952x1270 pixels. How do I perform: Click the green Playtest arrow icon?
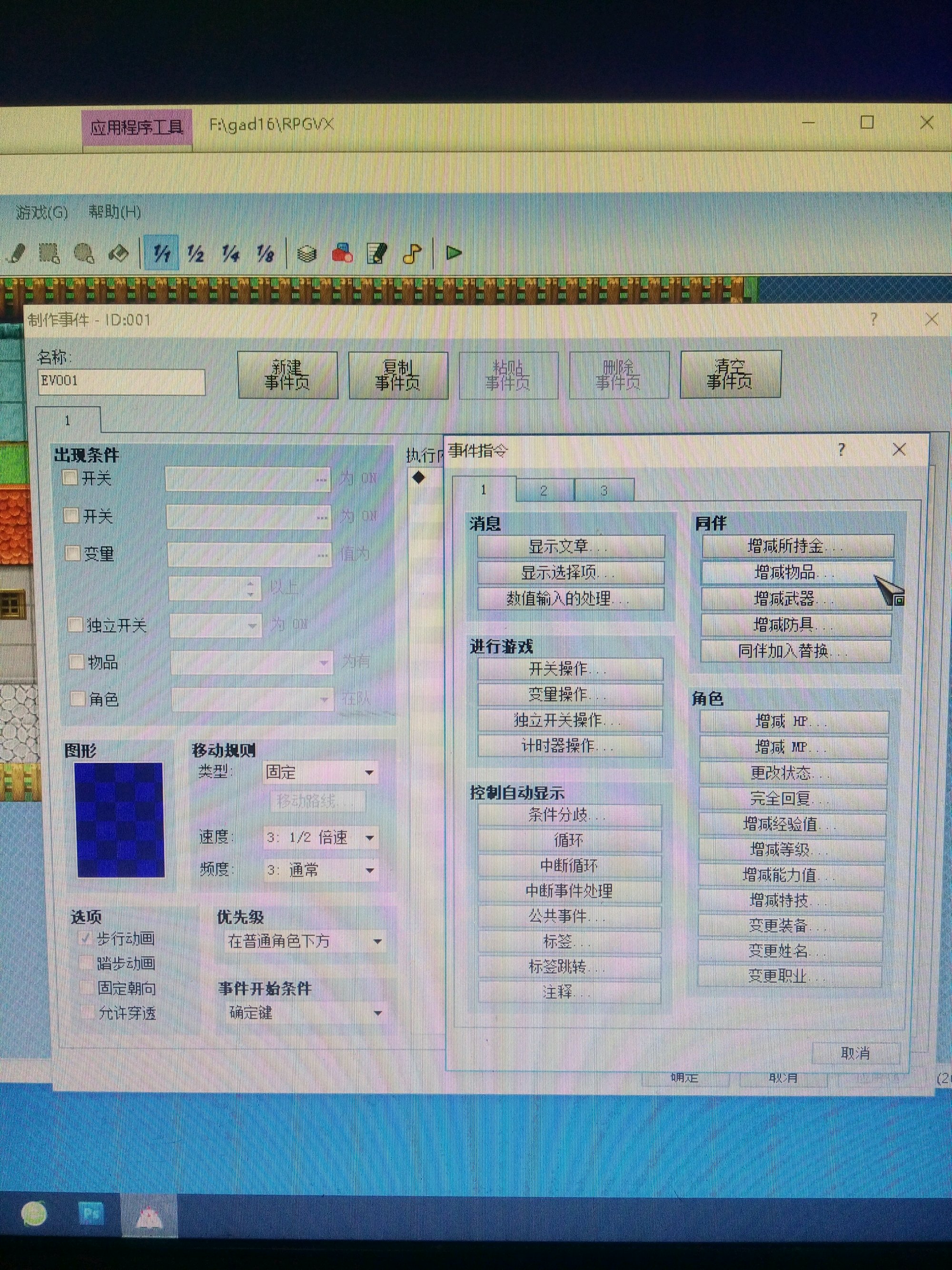point(454,253)
